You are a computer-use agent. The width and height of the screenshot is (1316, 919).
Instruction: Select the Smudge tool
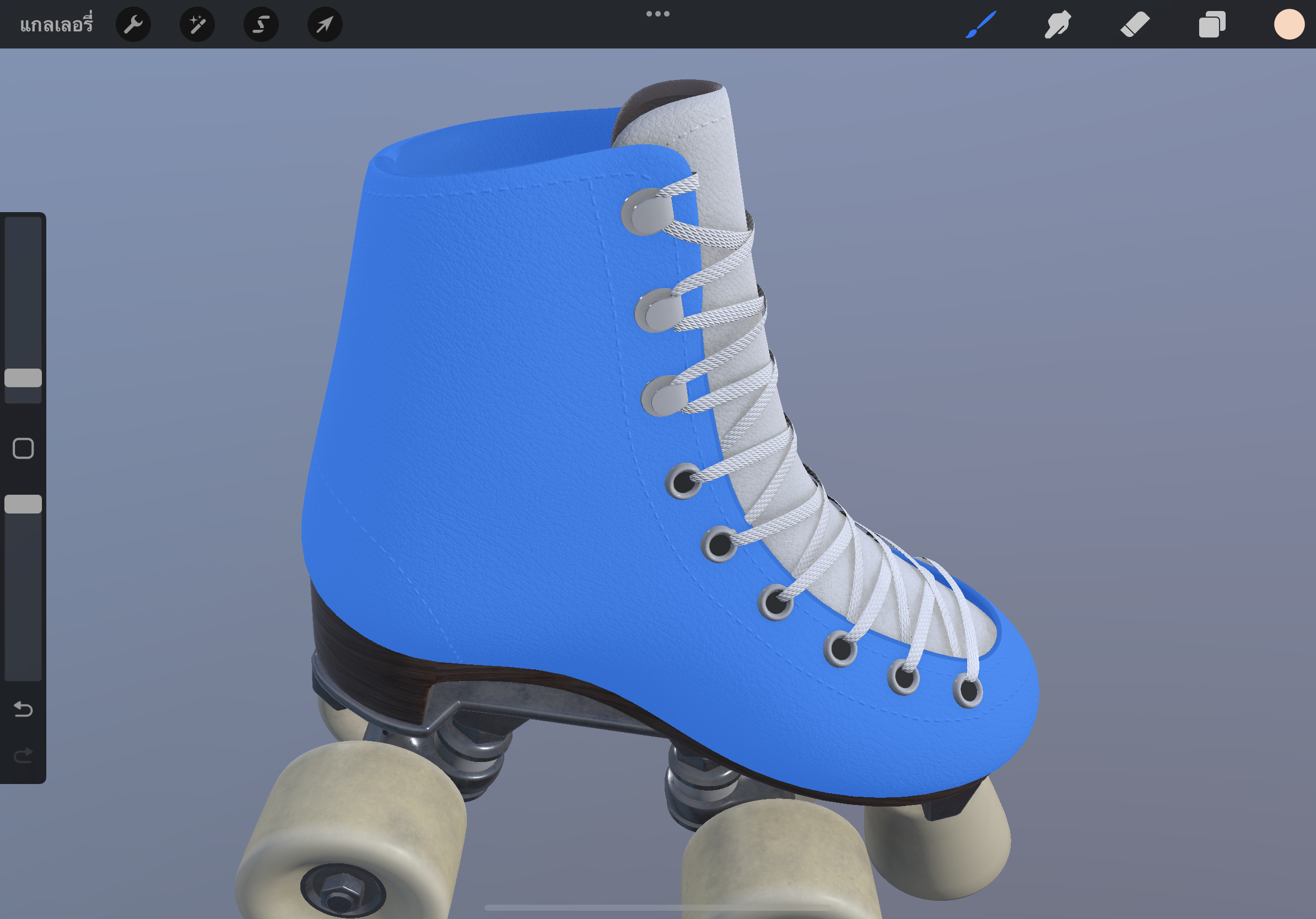pyautogui.click(x=1058, y=25)
